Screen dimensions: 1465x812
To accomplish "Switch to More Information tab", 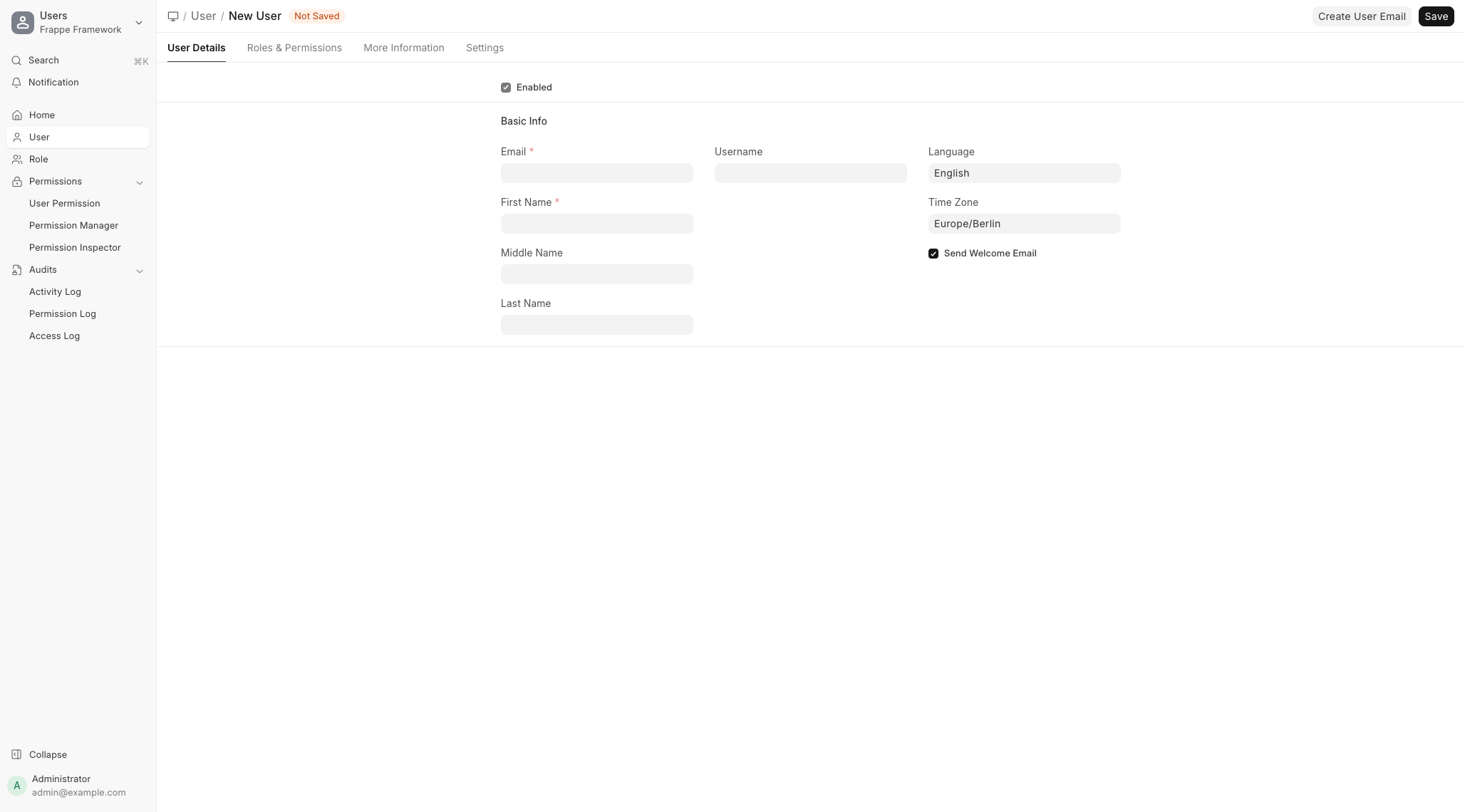I will (404, 48).
